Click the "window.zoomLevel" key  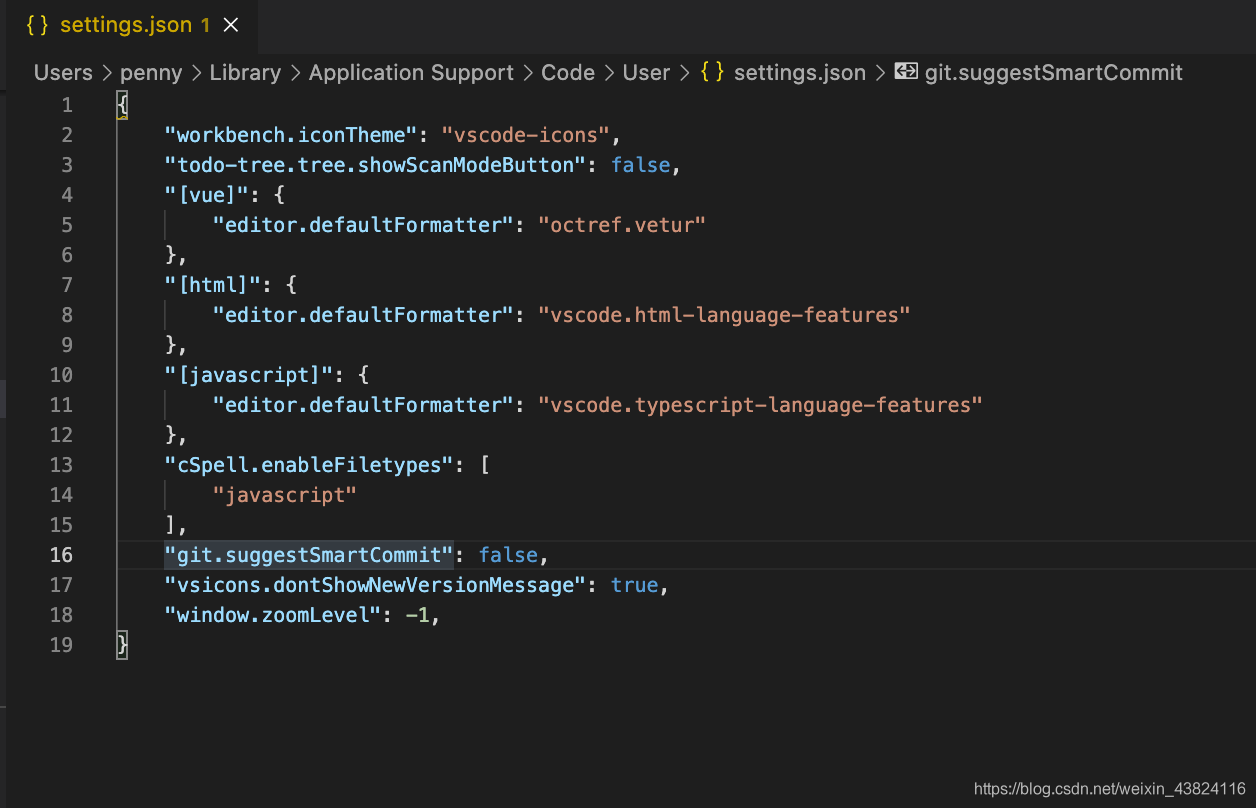(273, 615)
